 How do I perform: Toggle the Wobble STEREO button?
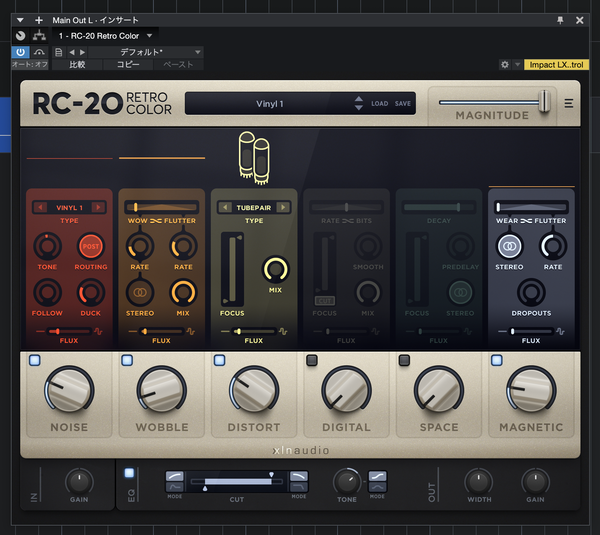pyautogui.click(x=140, y=293)
